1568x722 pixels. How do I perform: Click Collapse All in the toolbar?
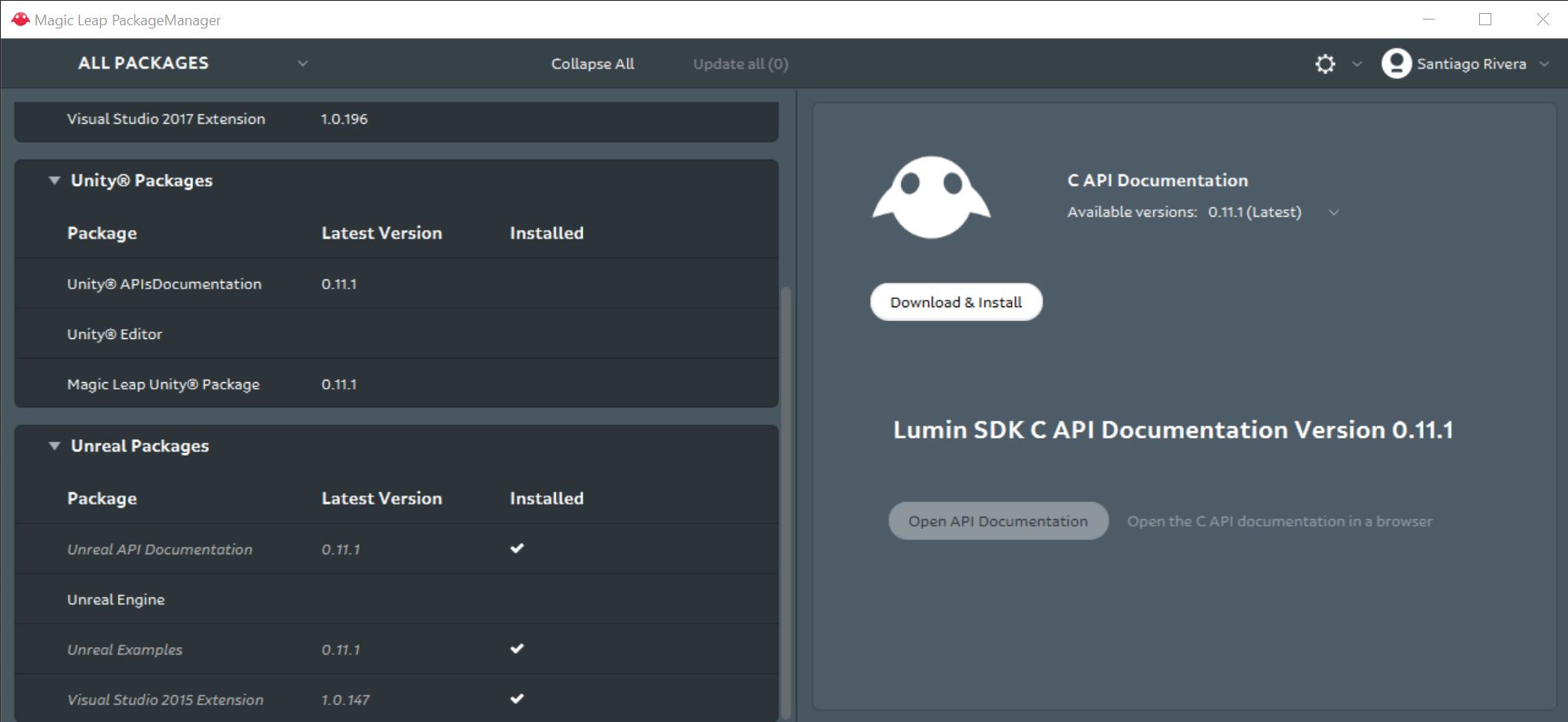coord(593,64)
